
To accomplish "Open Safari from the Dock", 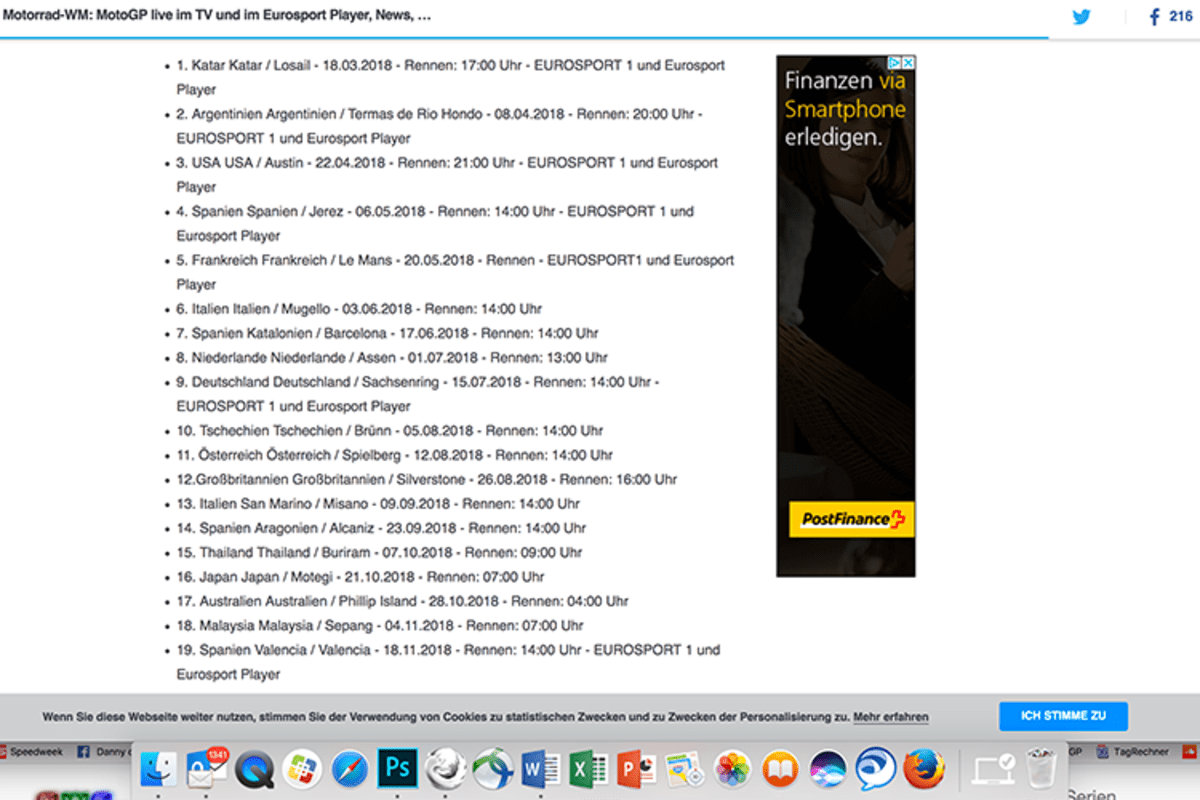I will pos(351,769).
